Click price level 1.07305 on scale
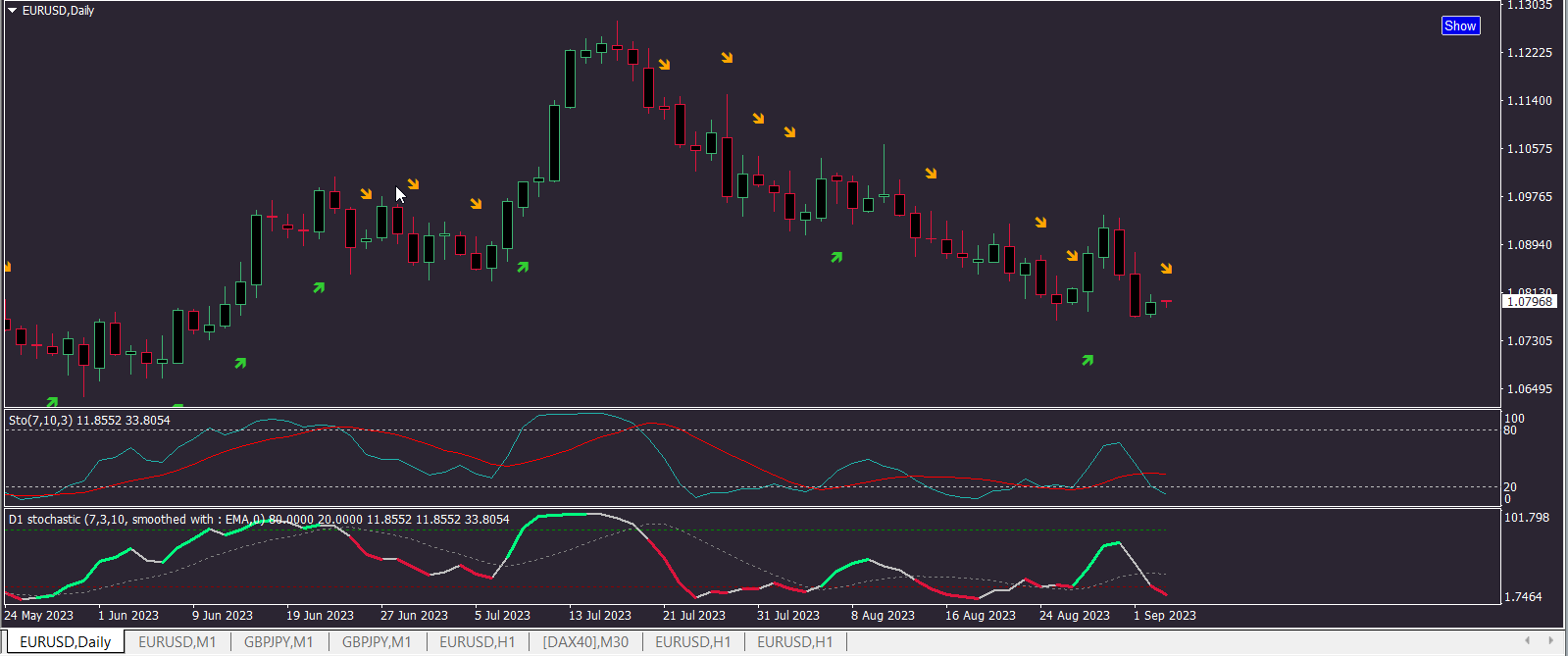The image size is (1568, 656). pos(1530,341)
